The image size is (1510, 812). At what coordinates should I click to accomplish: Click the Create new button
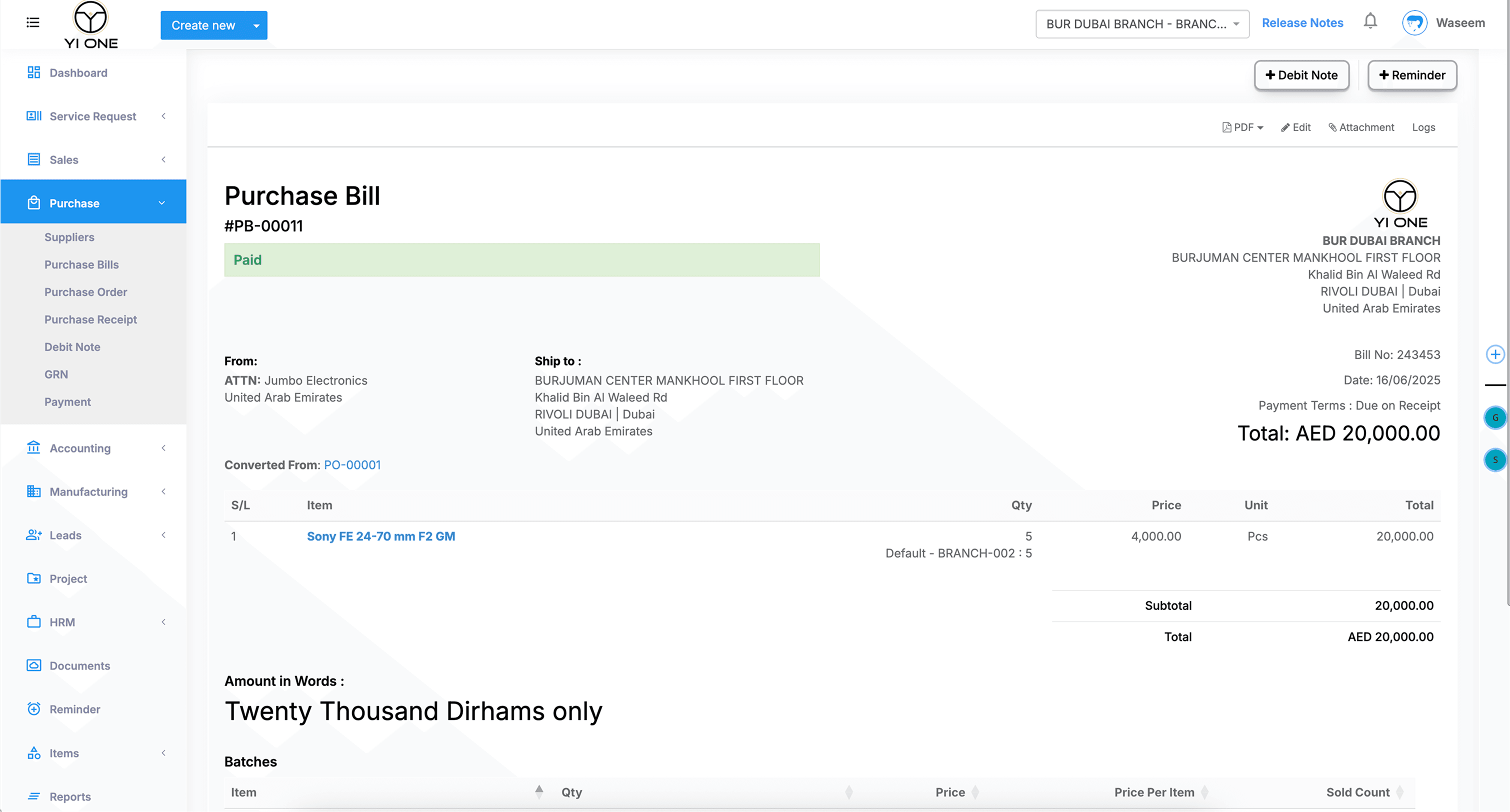pos(203,25)
